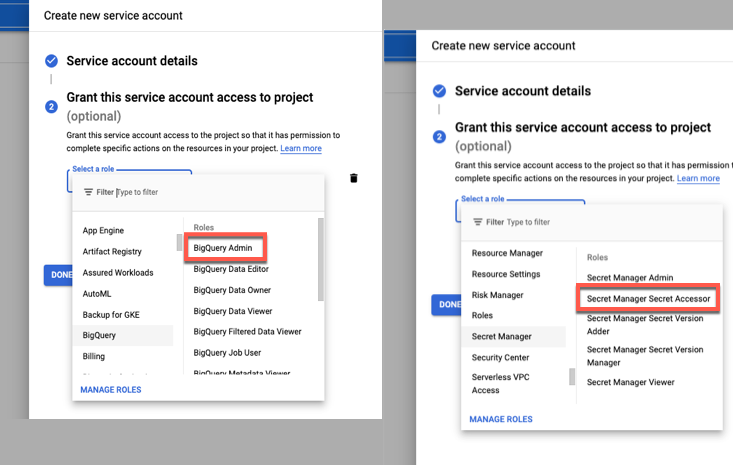The width and height of the screenshot is (733, 465).
Task: Choose BigQuery Data Viewer role
Action: point(232,311)
